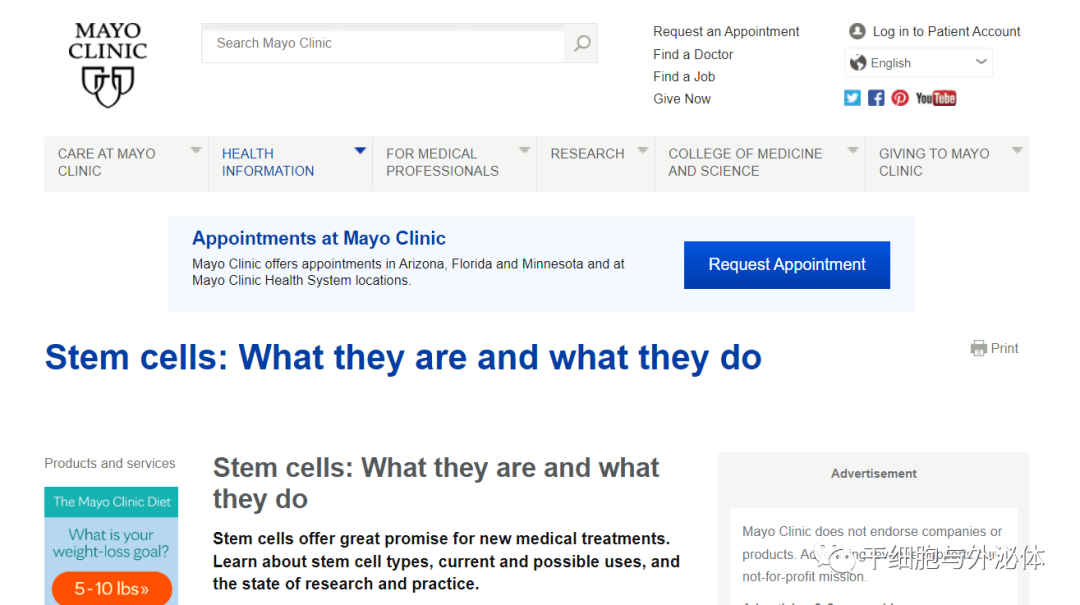Go to Find a Doctor
1080x605 pixels.
coord(693,54)
